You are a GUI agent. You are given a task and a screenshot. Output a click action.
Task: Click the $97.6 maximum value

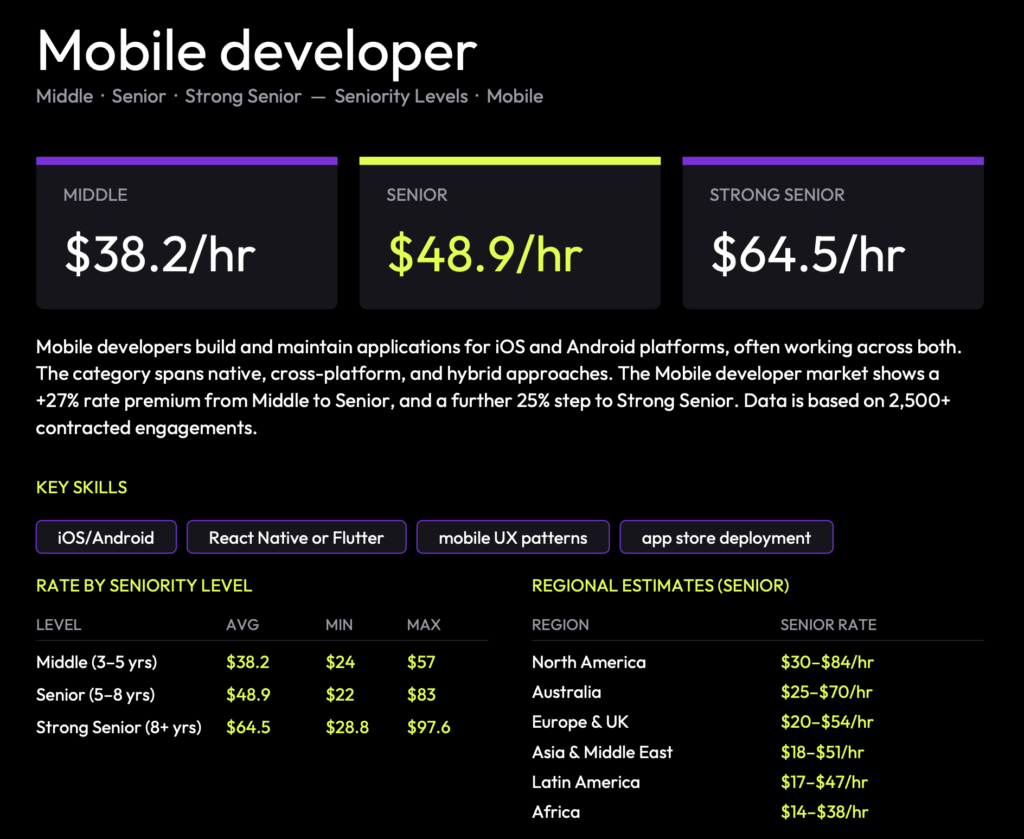428,727
